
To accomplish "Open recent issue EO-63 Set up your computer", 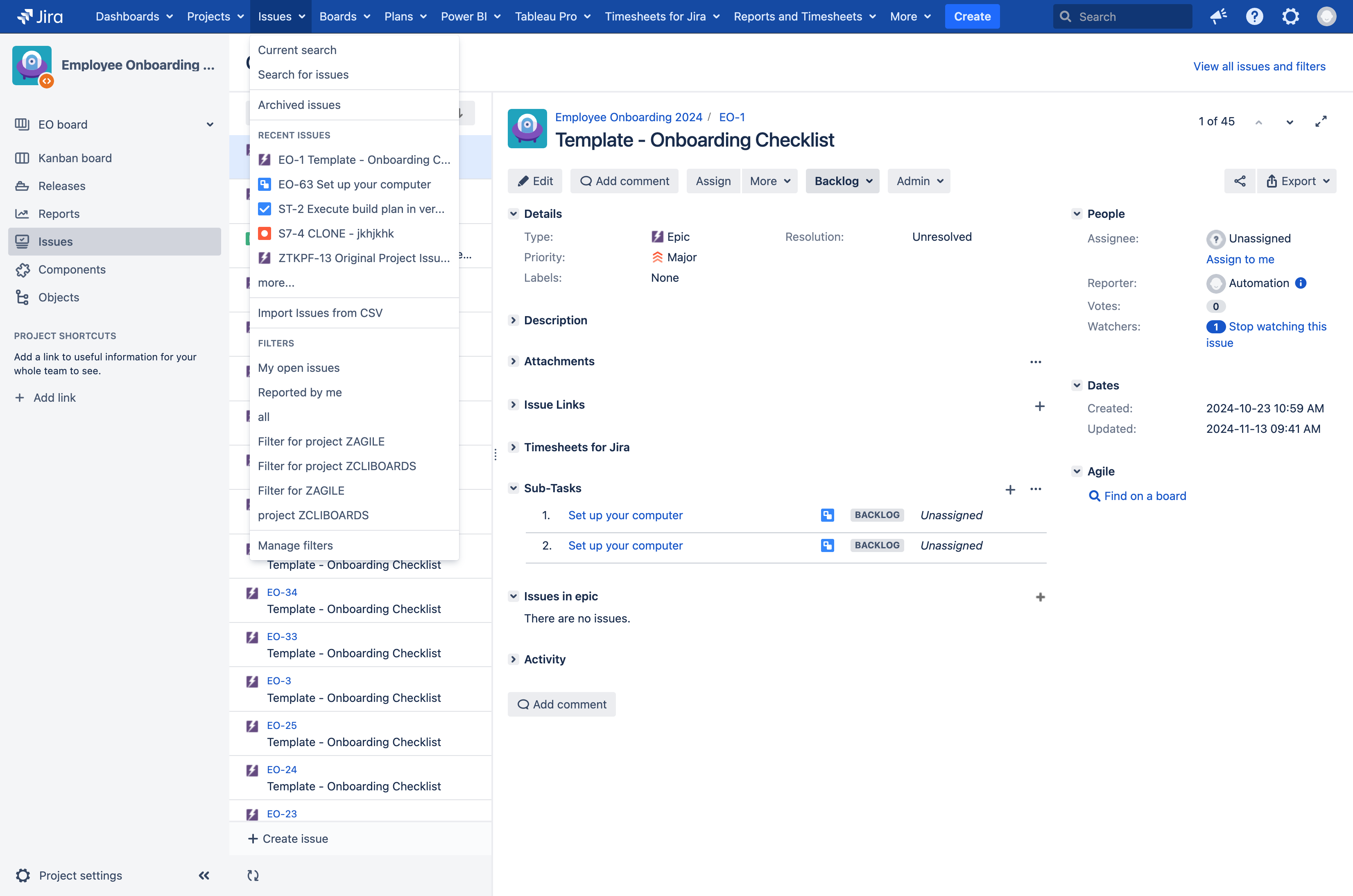I will pos(354,185).
